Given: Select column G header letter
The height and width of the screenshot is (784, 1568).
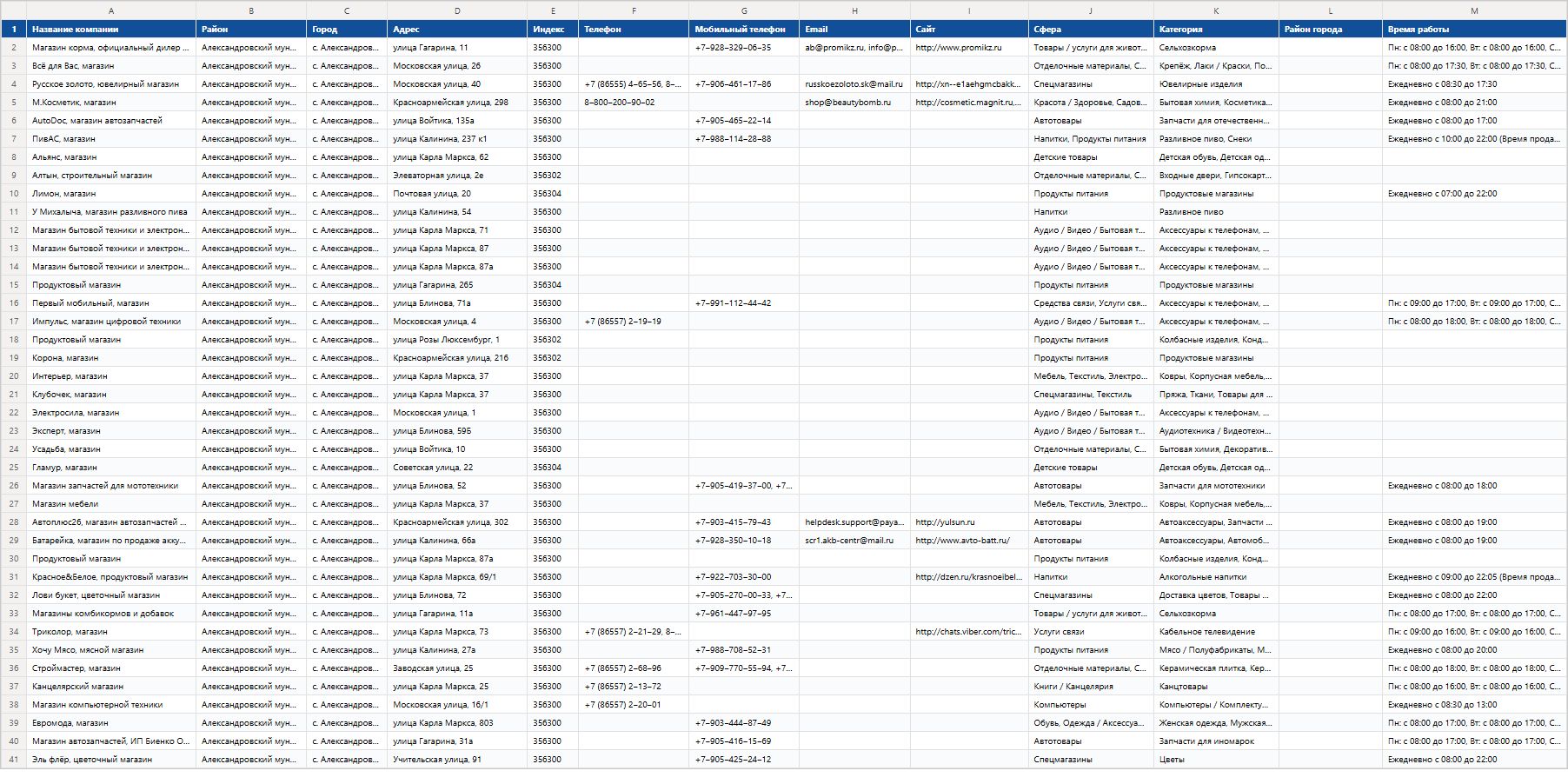Looking at the screenshot, I should 744,11.
